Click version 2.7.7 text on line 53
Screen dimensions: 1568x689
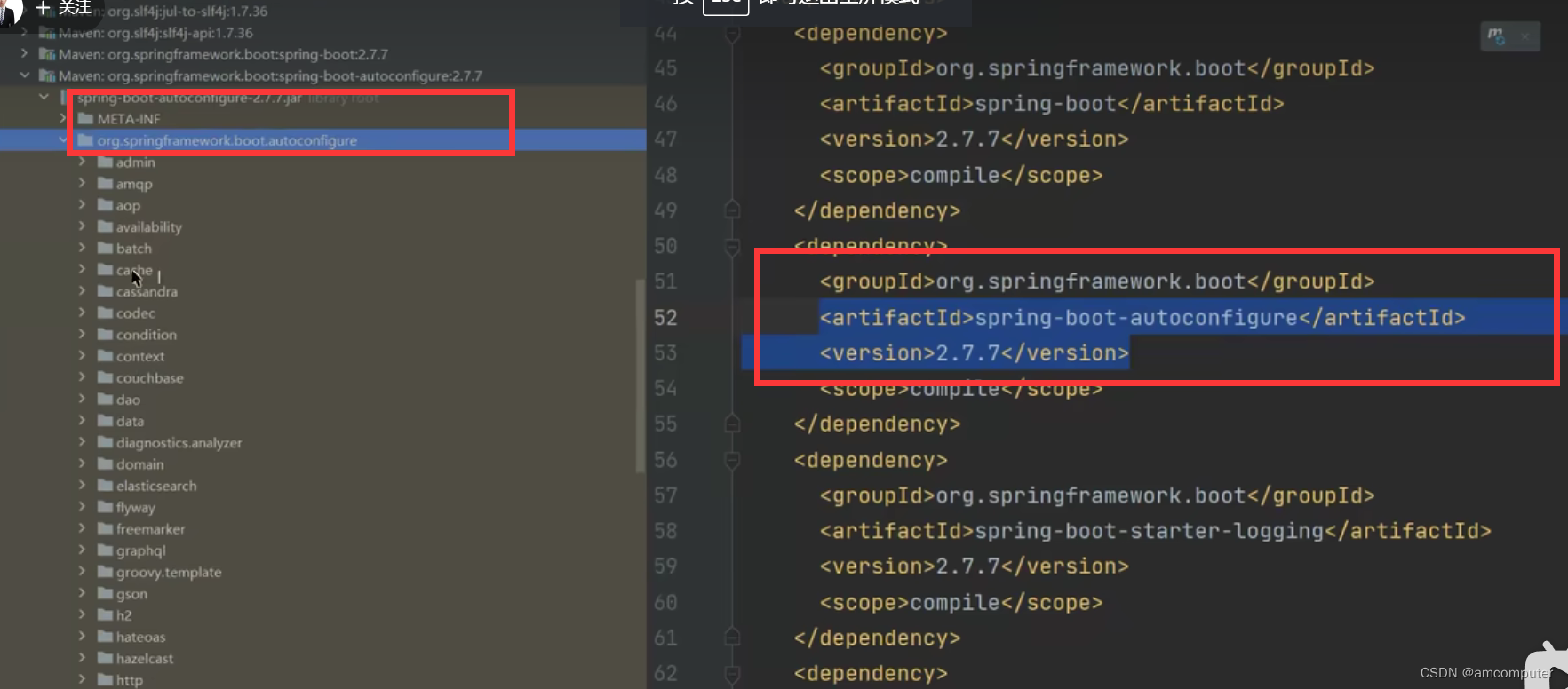tap(968, 353)
